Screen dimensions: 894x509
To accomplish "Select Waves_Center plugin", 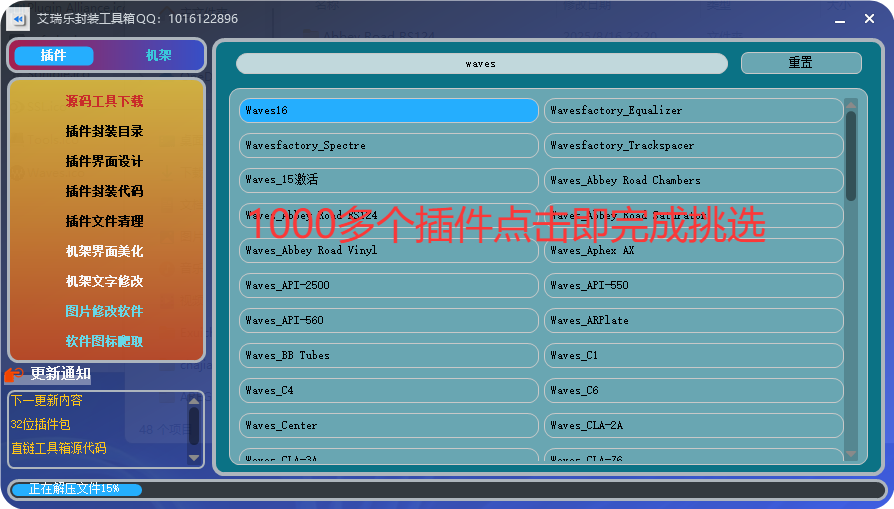I will point(389,425).
